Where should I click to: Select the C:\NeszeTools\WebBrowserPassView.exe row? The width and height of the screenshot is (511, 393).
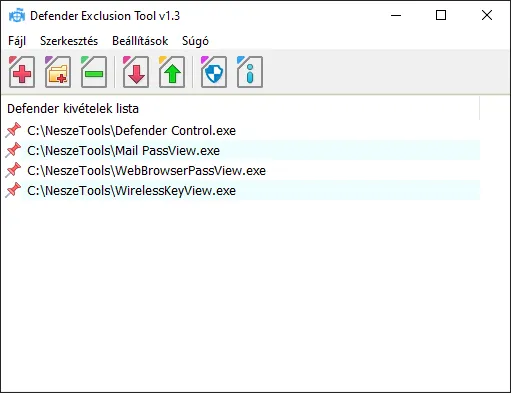242,170
